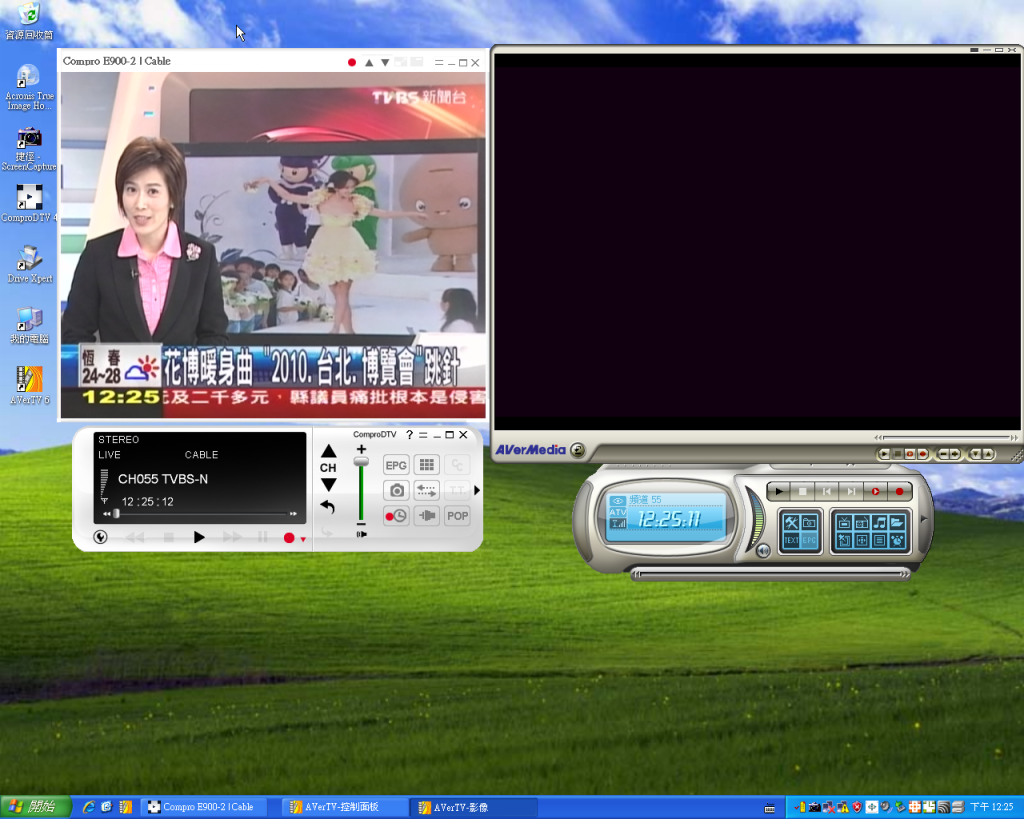Open the EPG program guide in ComproDTV
The image size is (1024, 819).
tap(396, 465)
